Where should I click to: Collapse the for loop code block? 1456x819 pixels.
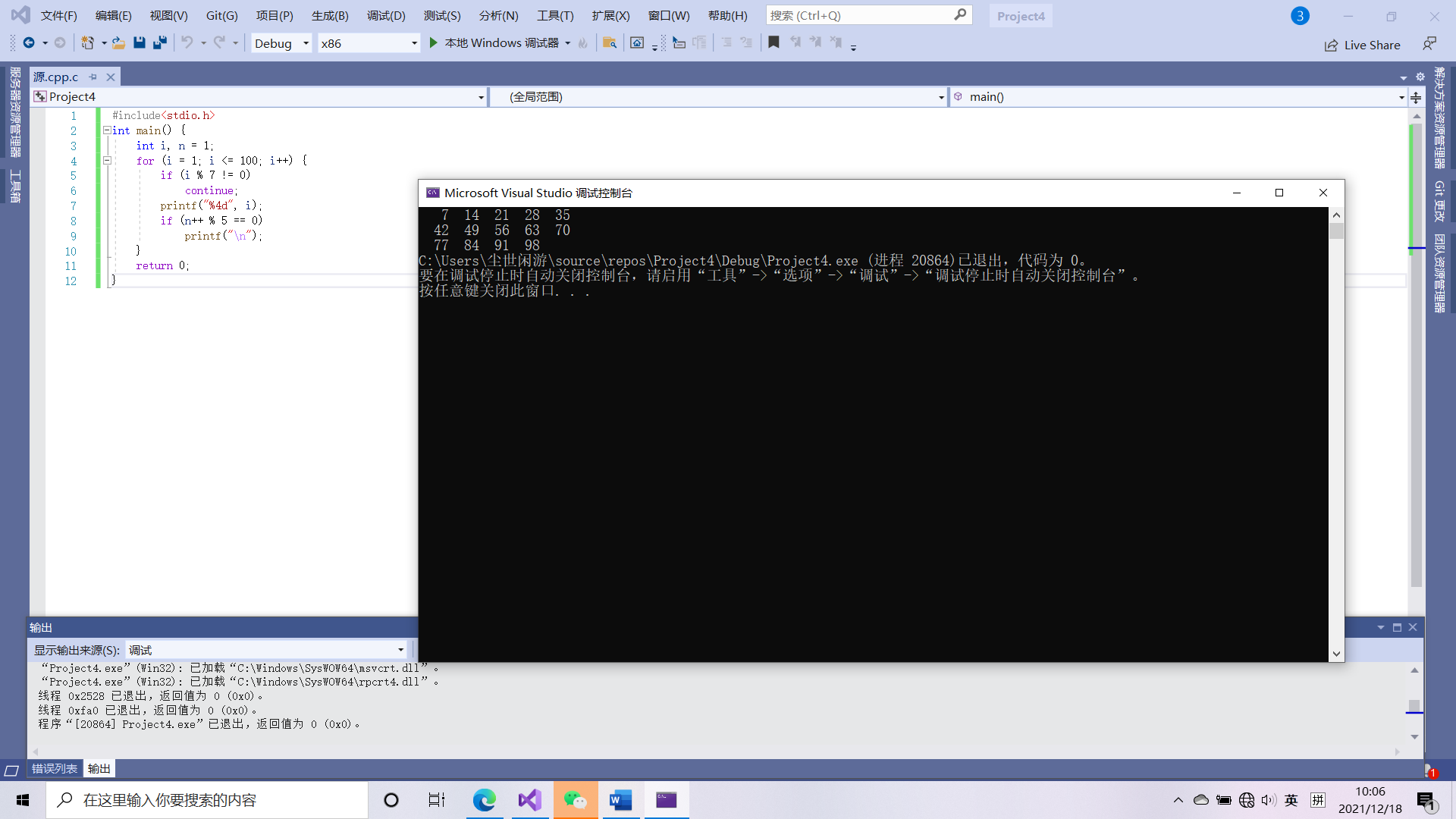coord(107,161)
